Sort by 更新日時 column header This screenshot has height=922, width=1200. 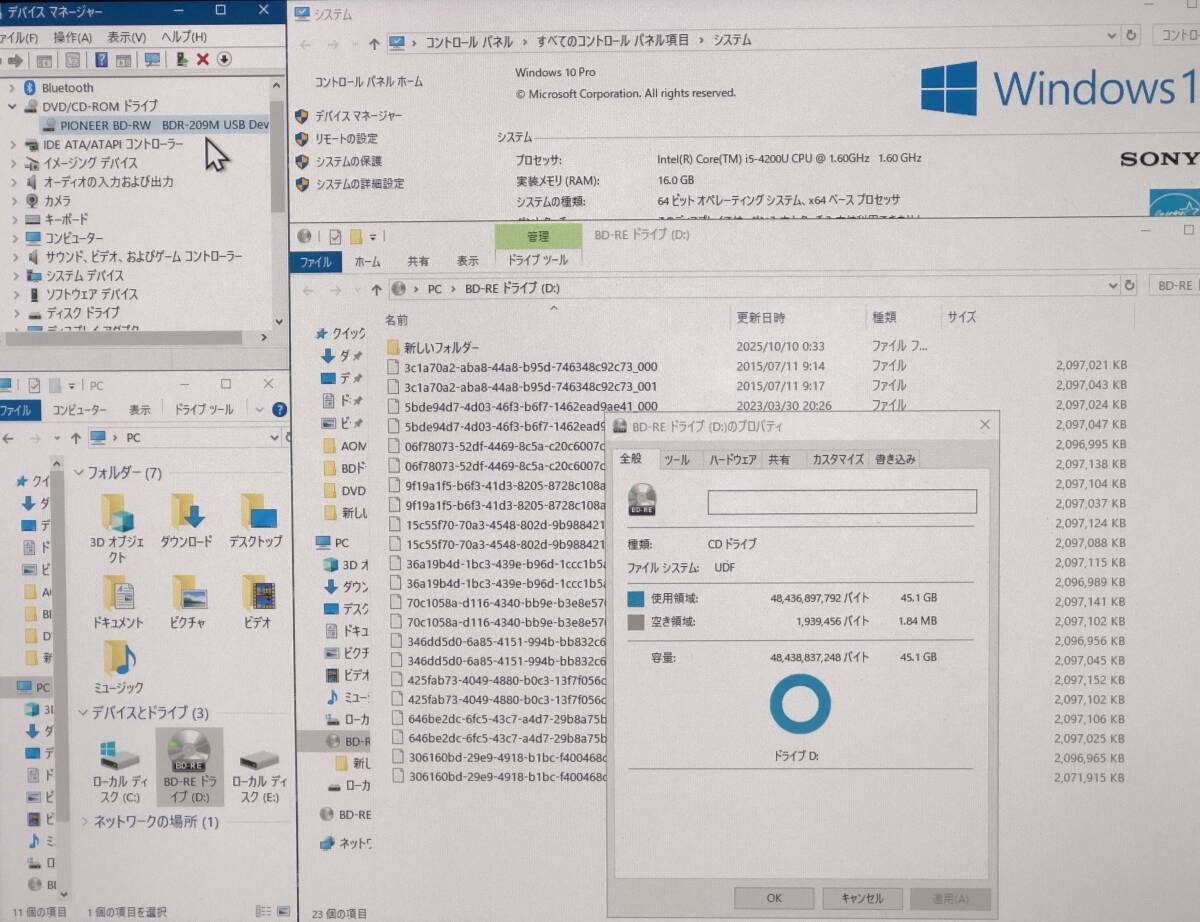[761, 318]
